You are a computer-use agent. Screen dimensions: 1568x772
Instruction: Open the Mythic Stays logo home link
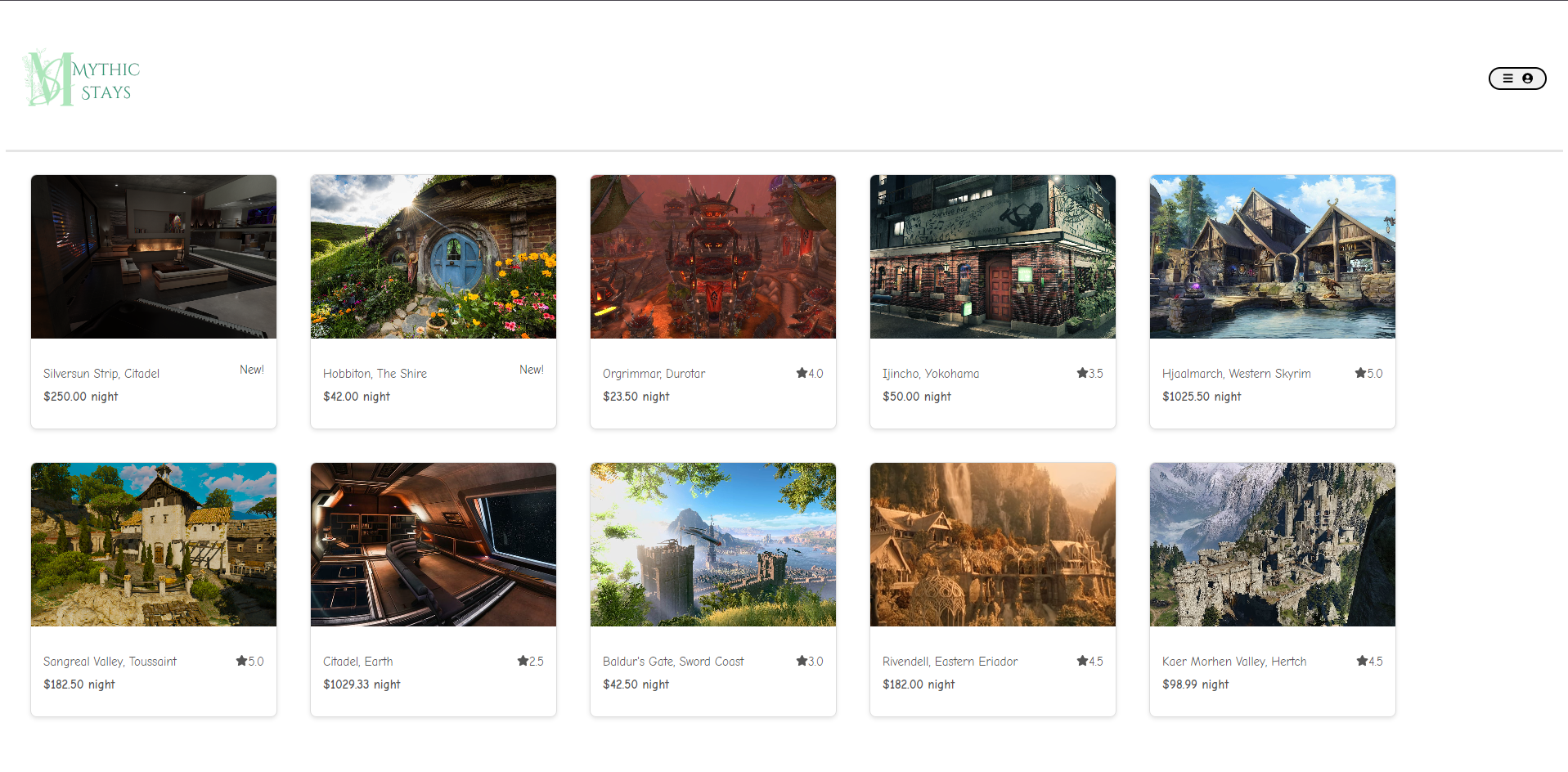coord(82,79)
